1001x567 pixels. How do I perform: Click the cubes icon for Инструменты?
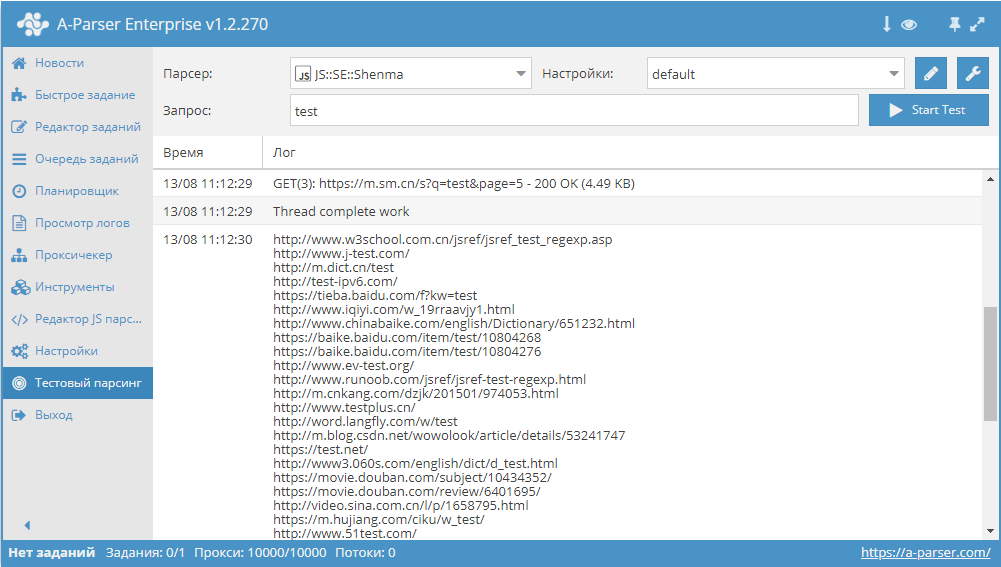pyautogui.click(x=20, y=287)
